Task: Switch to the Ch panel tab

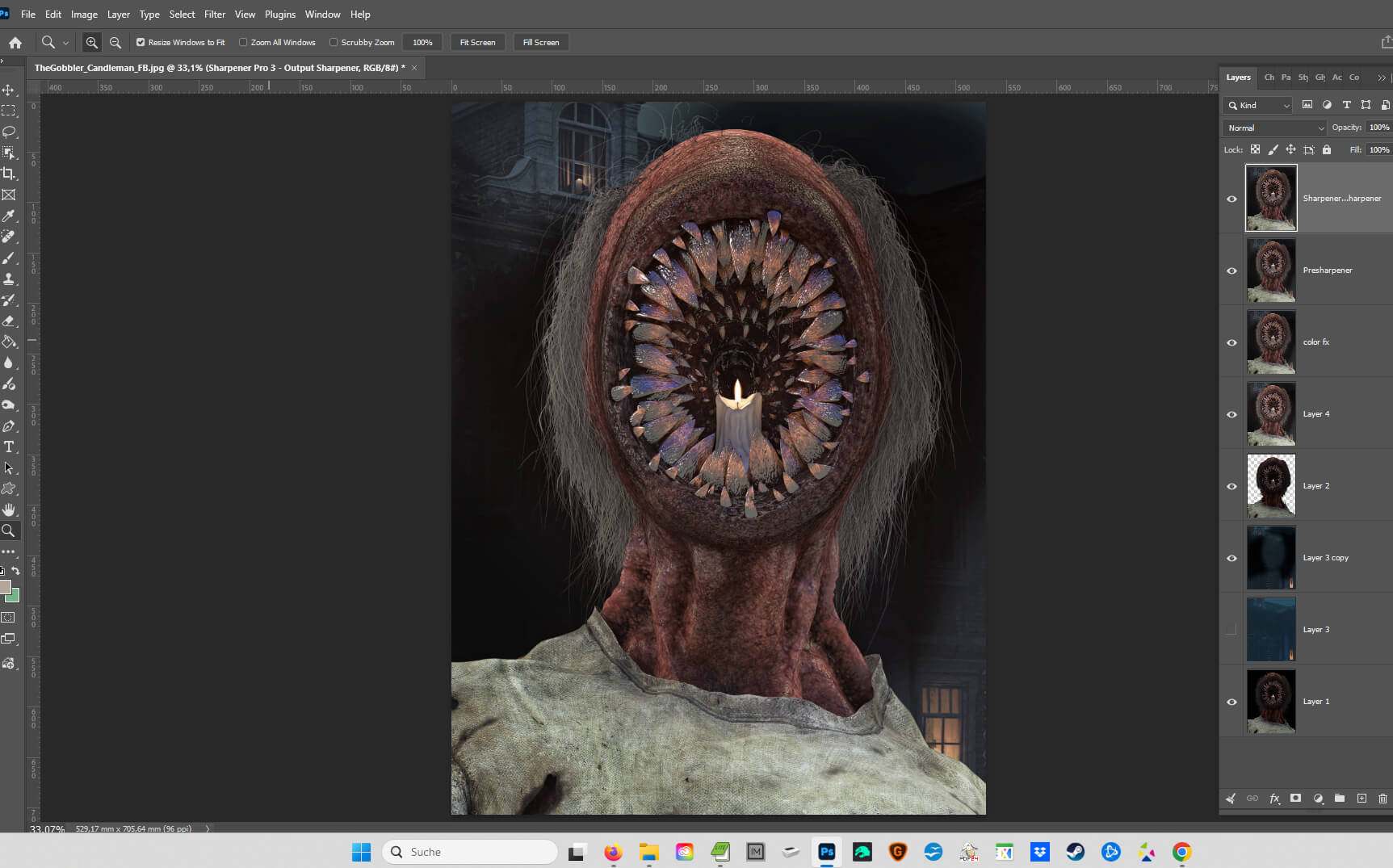Action: (1269, 78)
